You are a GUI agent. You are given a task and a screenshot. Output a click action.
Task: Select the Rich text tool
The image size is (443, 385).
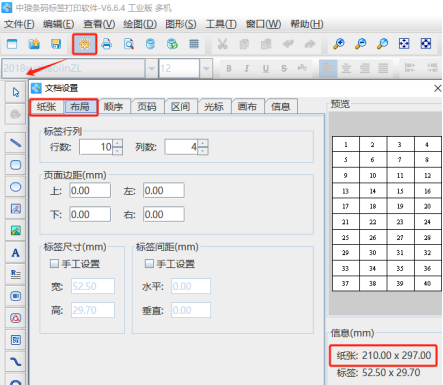click(x=16, y=274)
